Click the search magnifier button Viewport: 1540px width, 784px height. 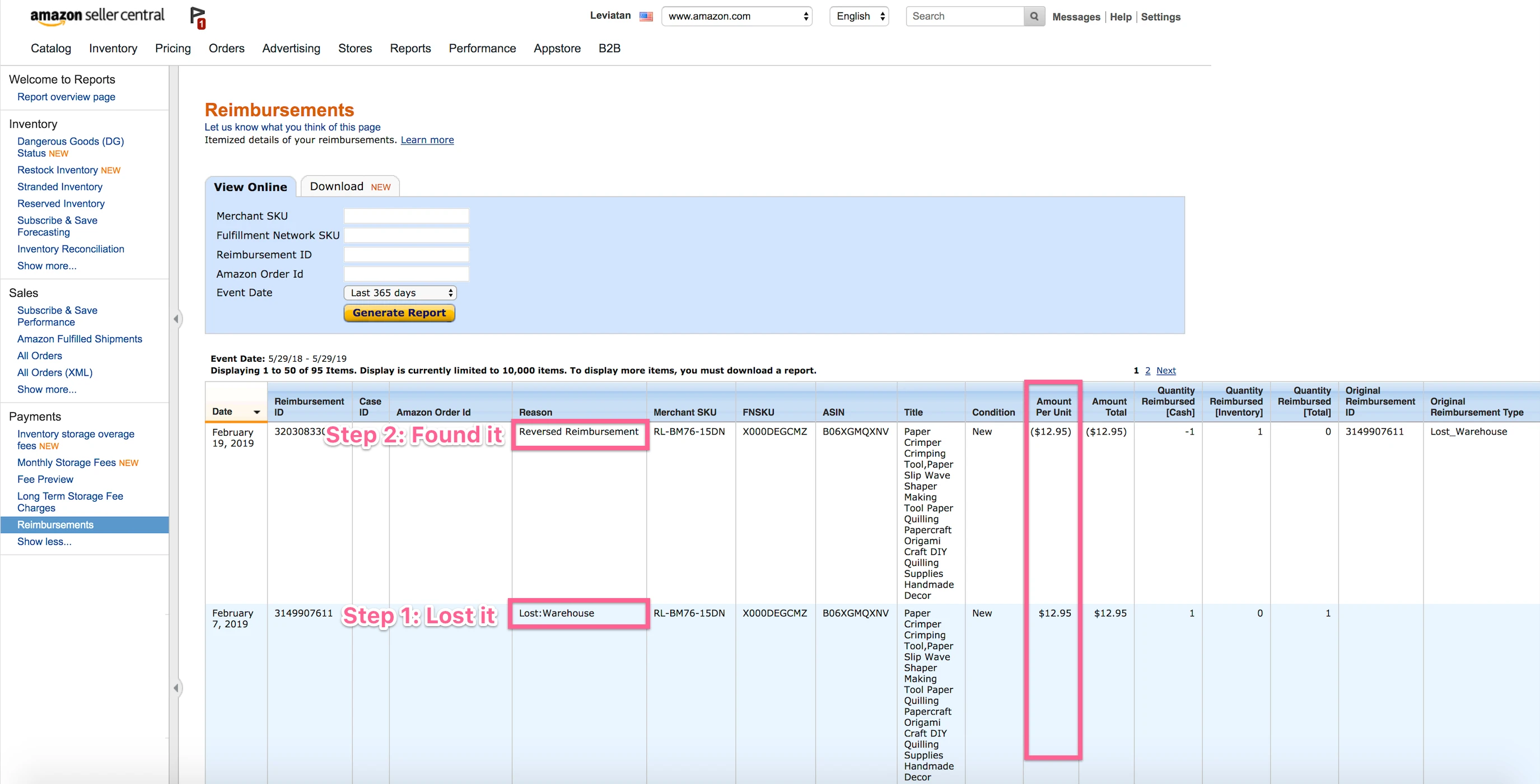coord(1034,16)
